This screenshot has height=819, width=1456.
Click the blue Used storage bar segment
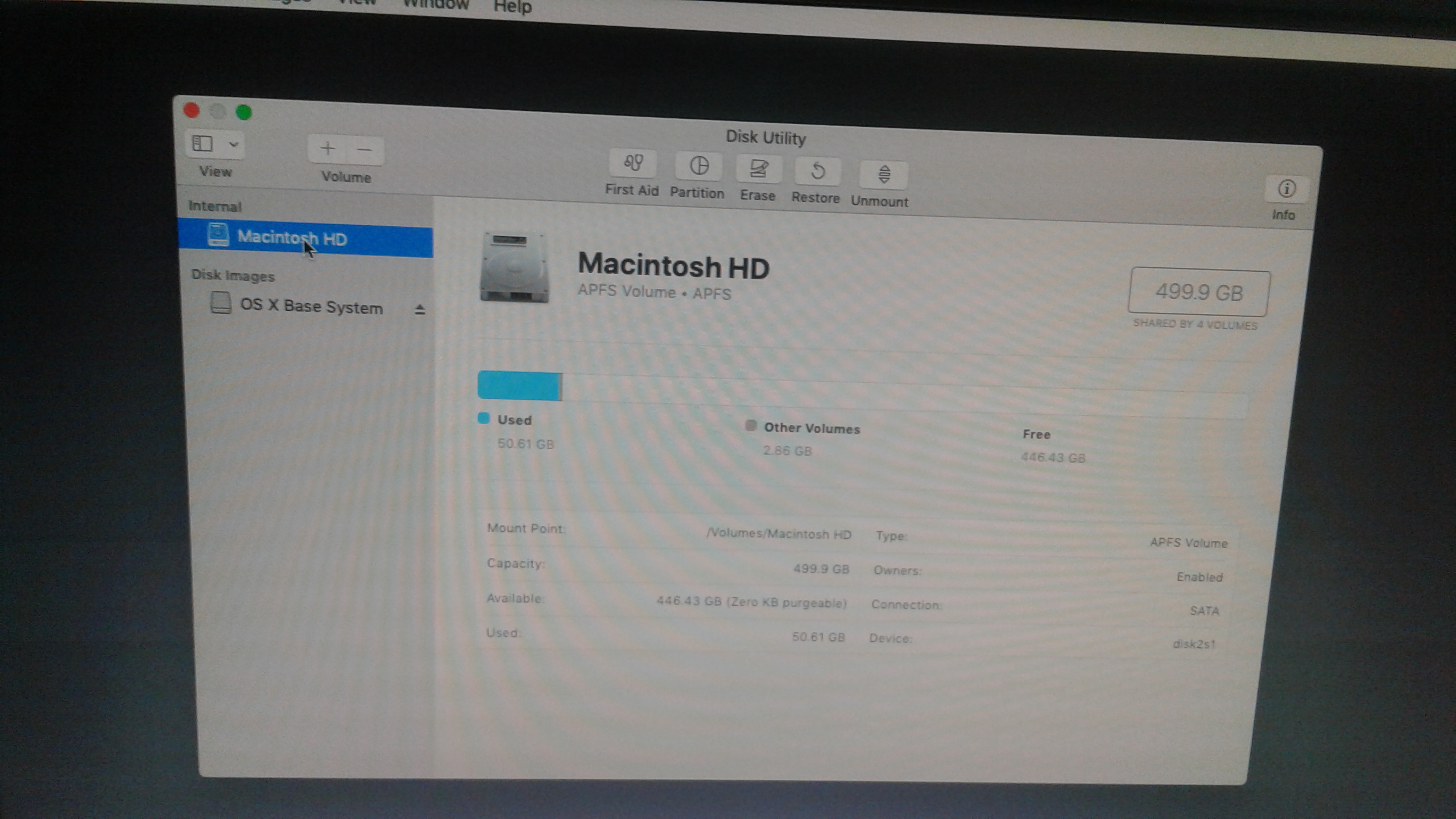point(518,386)
